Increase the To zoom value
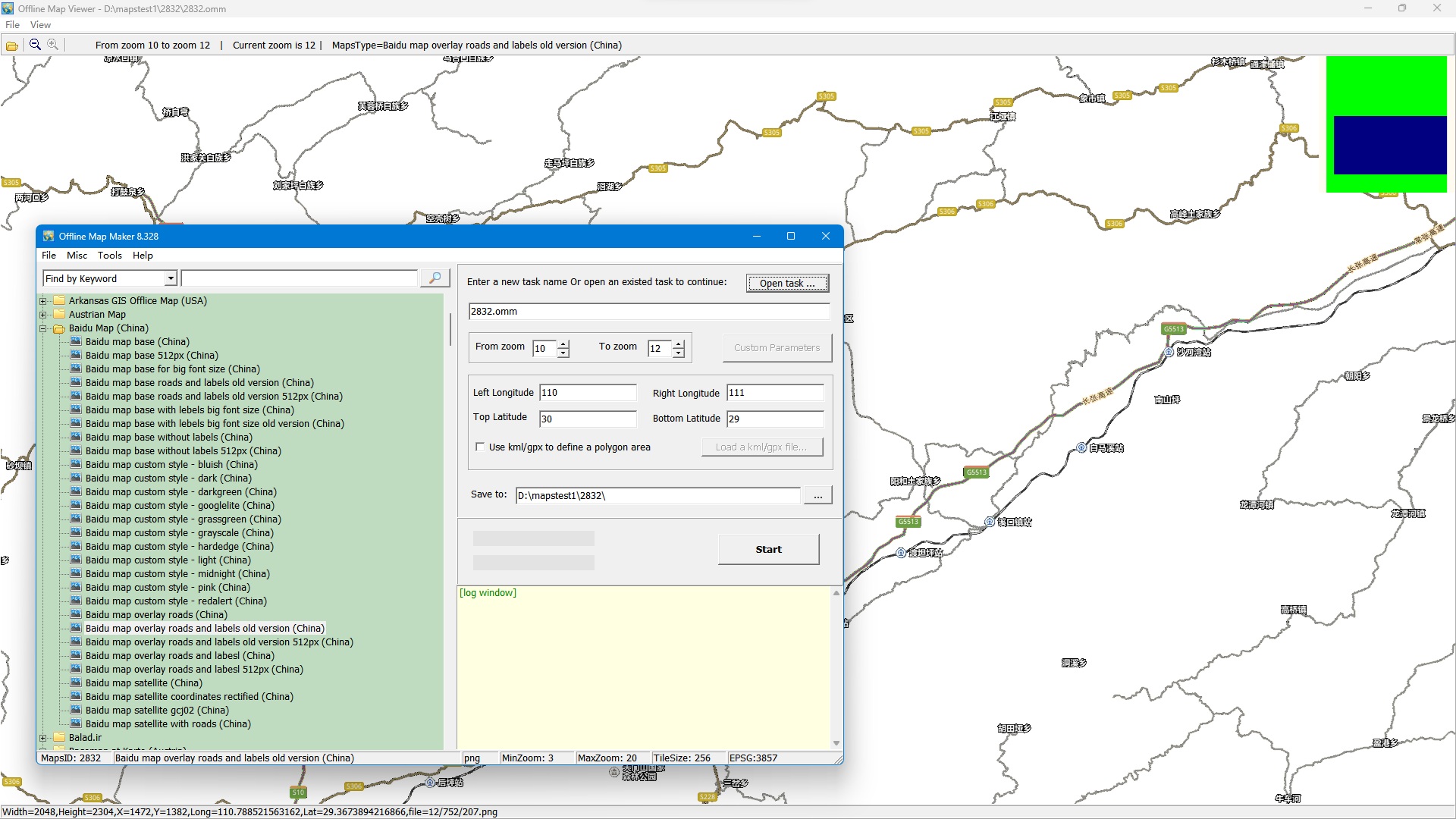1456x819 pixels. 679,344
